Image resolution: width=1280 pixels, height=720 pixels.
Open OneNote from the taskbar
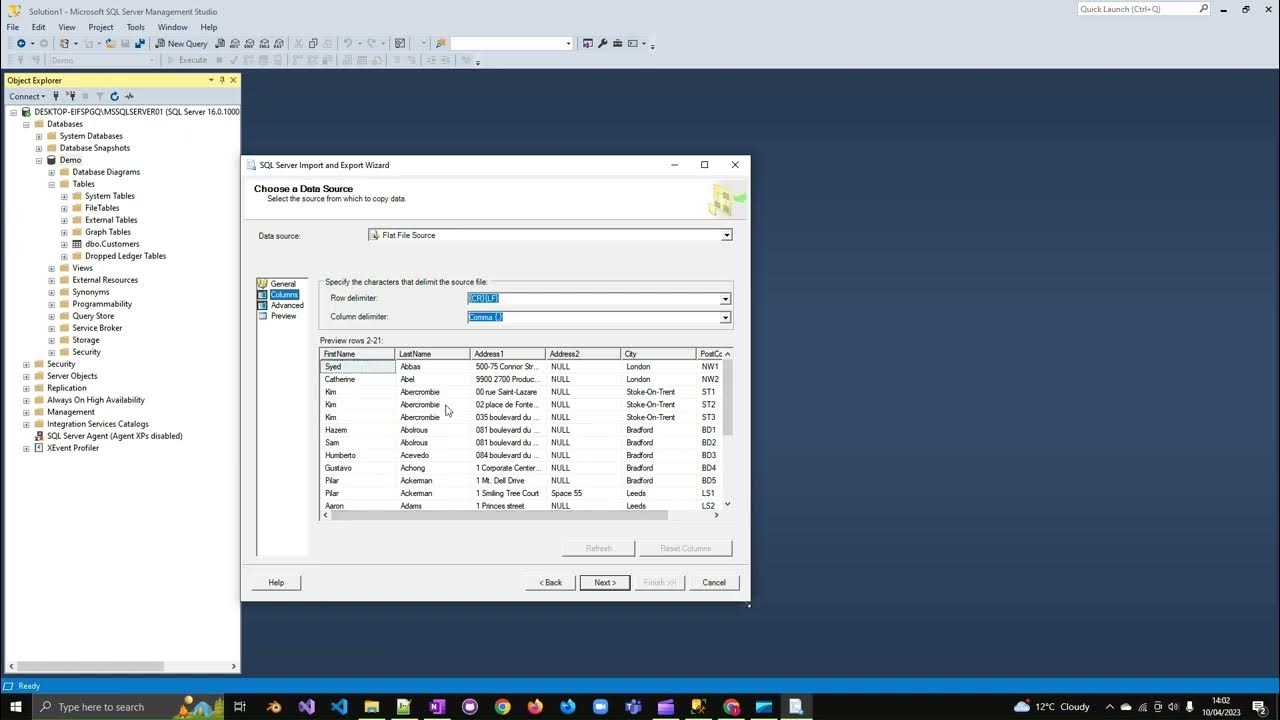click(437, 707)
